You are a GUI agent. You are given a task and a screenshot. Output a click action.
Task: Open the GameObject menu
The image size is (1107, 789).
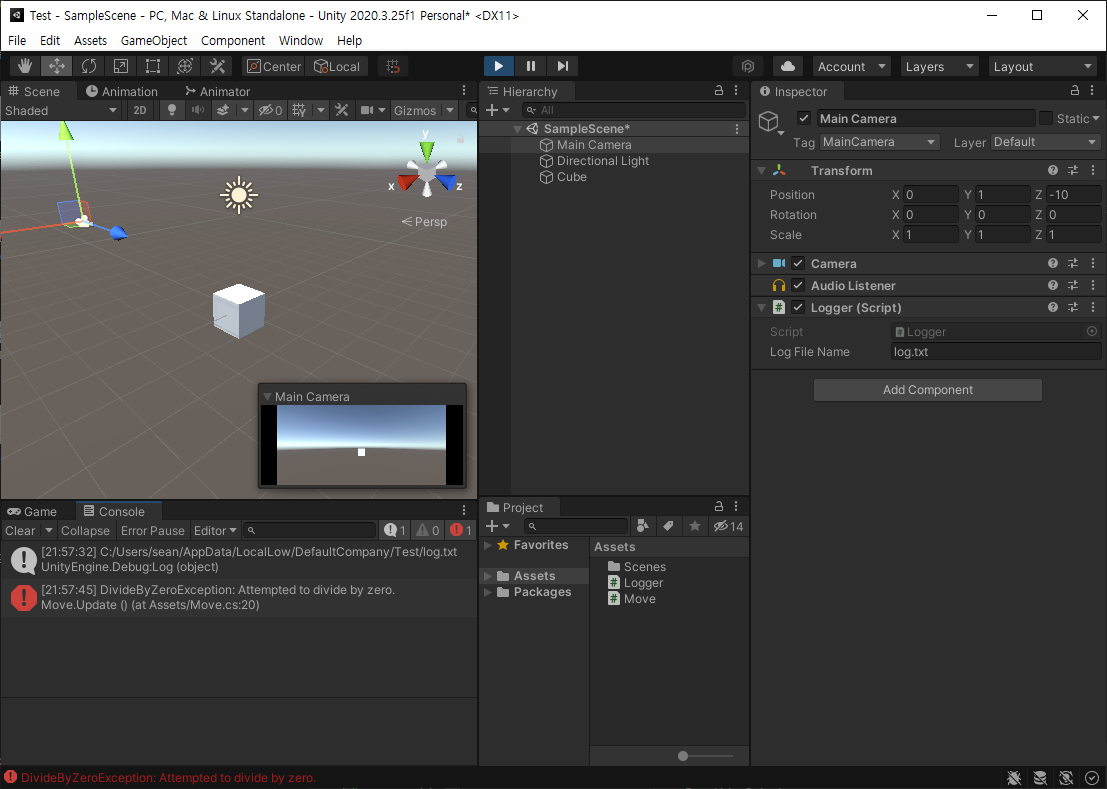coord(154,40)
